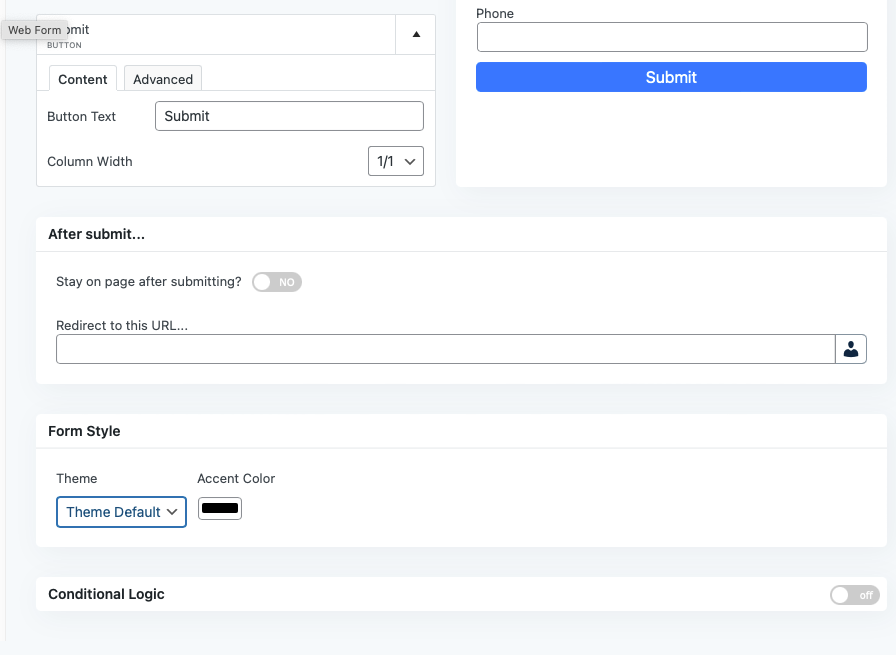The height and width of the screenshot is (655, 896).
Task: Pick the black Accent Color swatch
Action: [220, 509]
